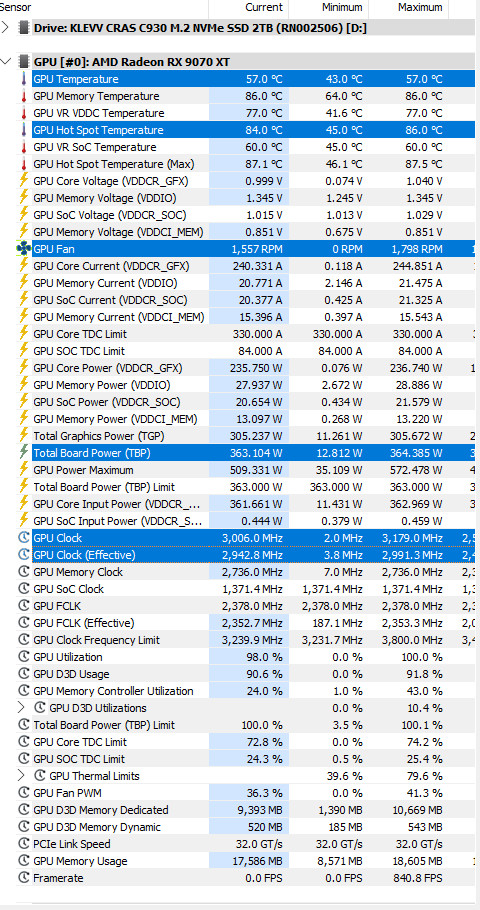The height and width of the screenshot is (910, 480).
Task: Click thermometer icon beside GPU Temperature
Action: pos(24,79)
